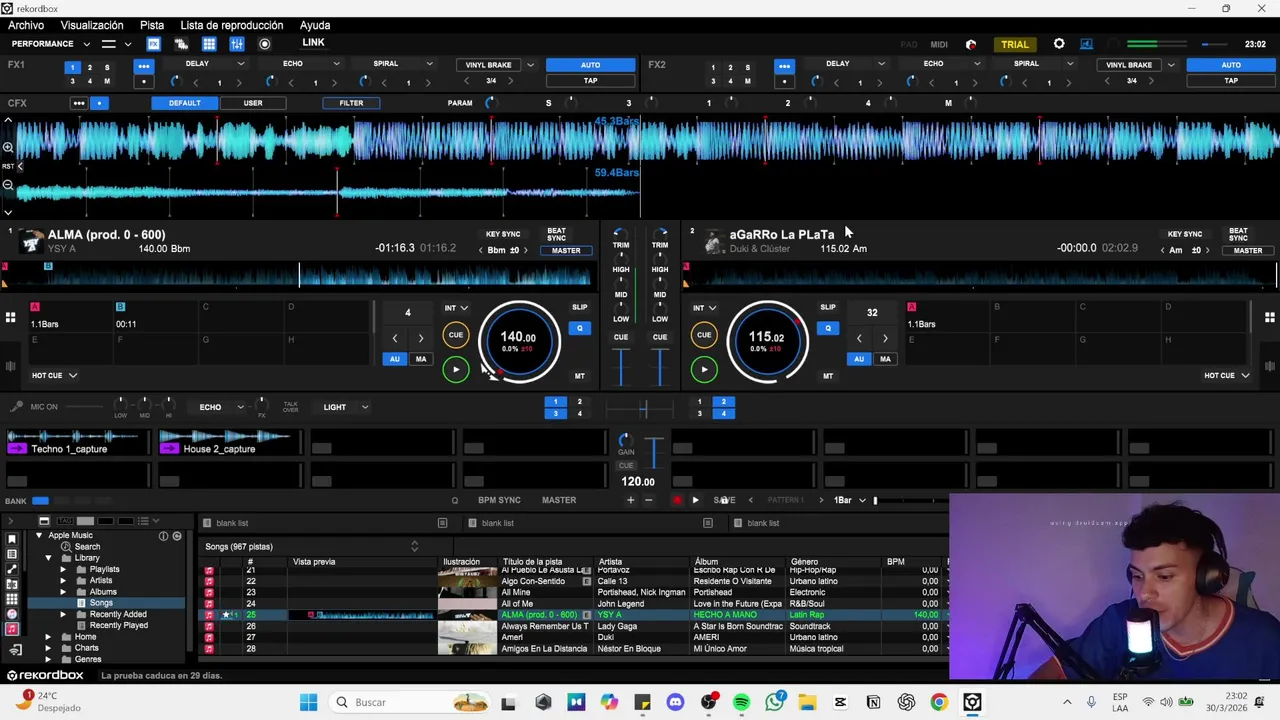Switch deck 2 loop to MA manual

885,359
